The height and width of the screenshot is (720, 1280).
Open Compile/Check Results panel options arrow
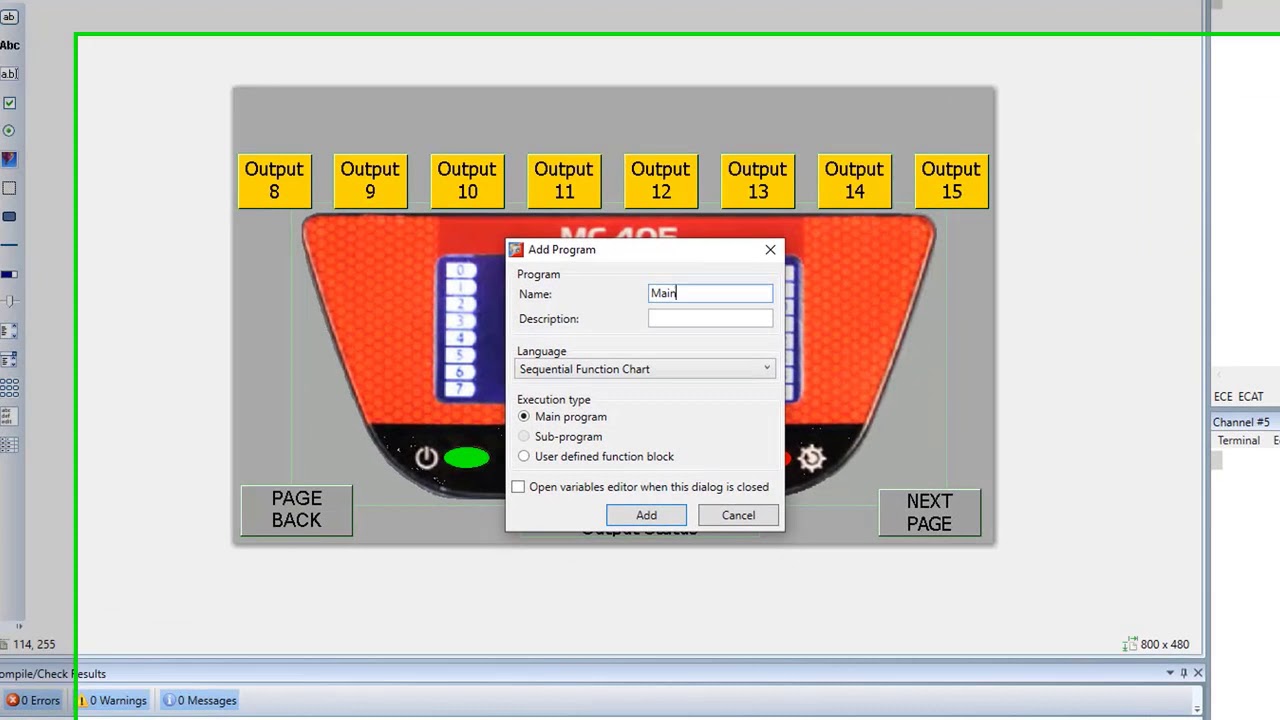pos(1170,673)
